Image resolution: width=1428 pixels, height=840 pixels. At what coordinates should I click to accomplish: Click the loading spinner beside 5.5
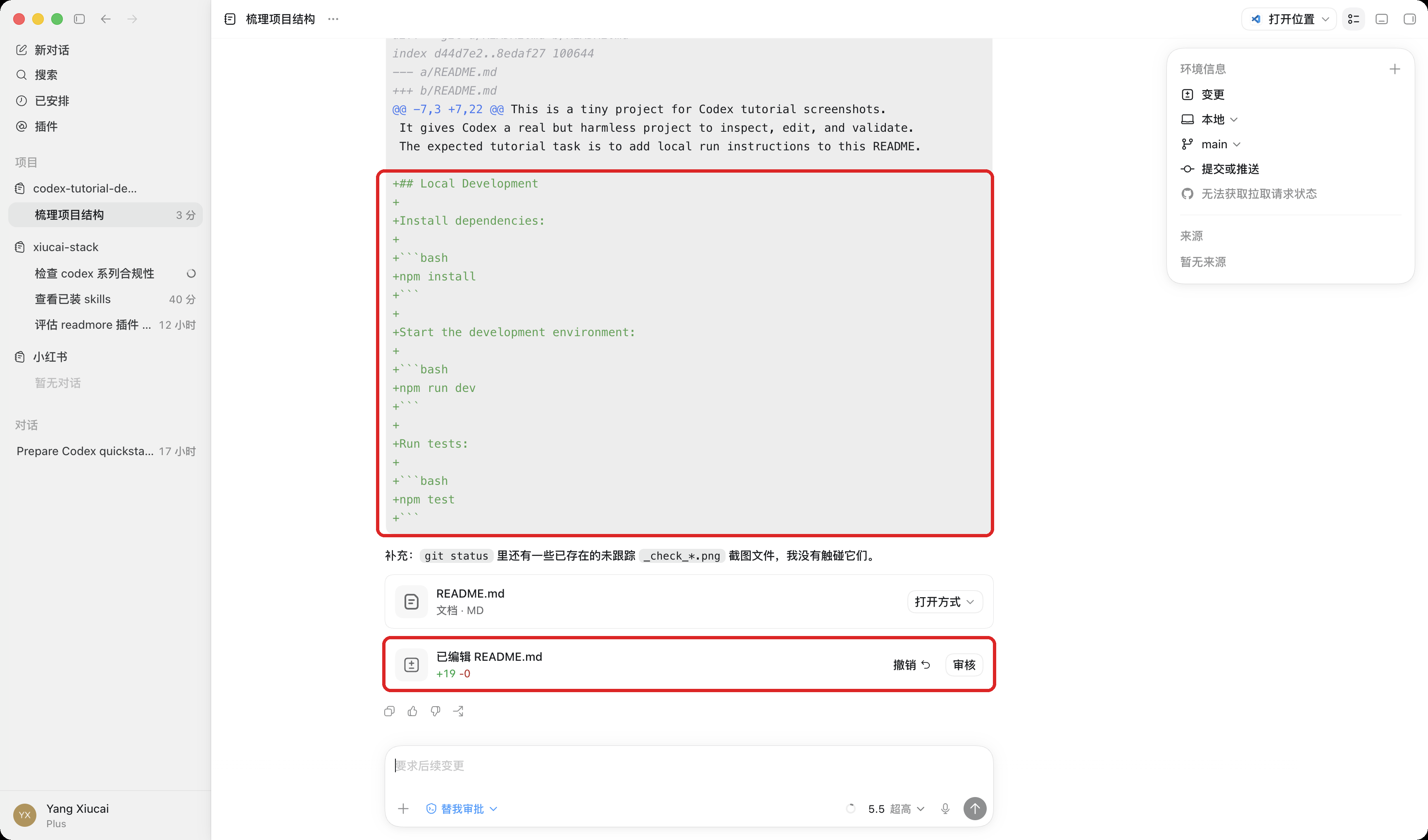pos(851,809)
